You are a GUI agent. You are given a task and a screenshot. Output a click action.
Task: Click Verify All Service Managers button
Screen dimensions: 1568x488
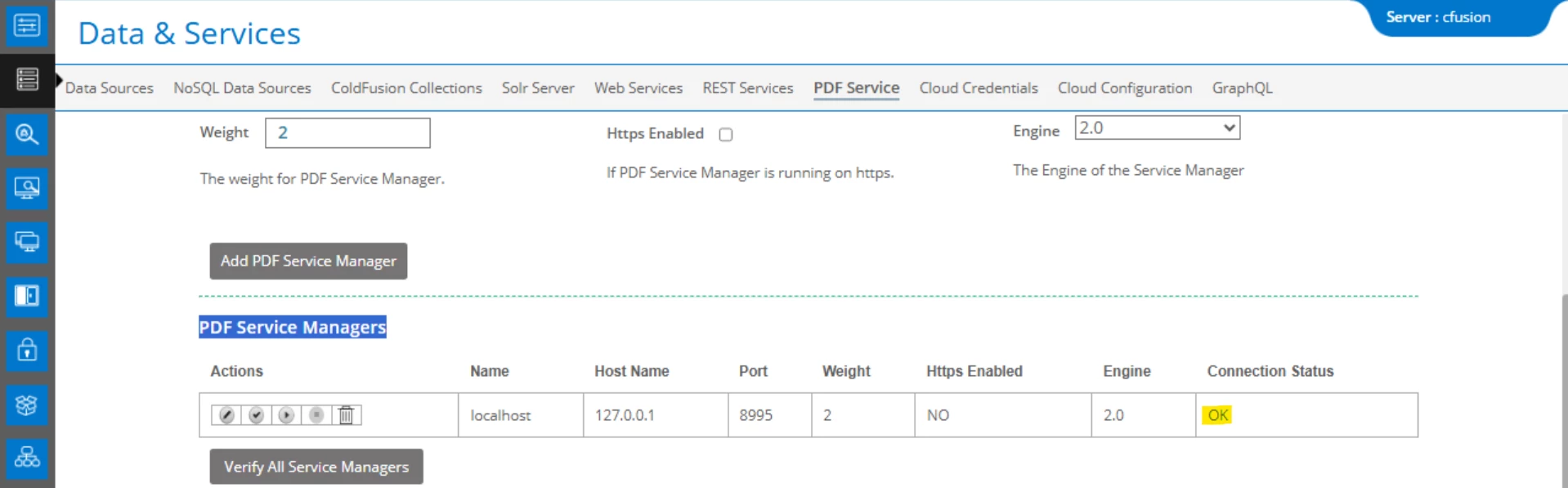(316, 467)
